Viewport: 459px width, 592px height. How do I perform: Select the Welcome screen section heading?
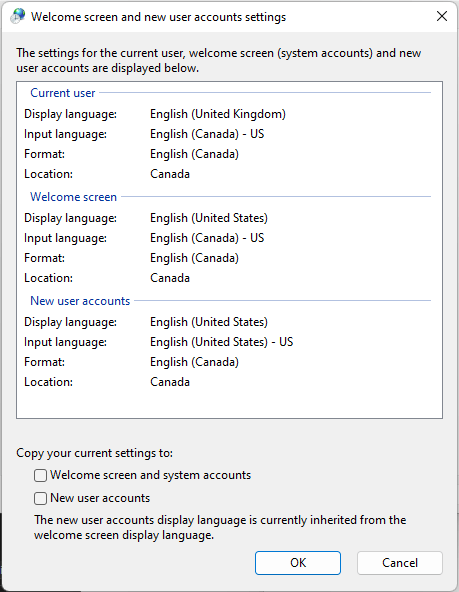pyautogui.click(x=74, y=197)
